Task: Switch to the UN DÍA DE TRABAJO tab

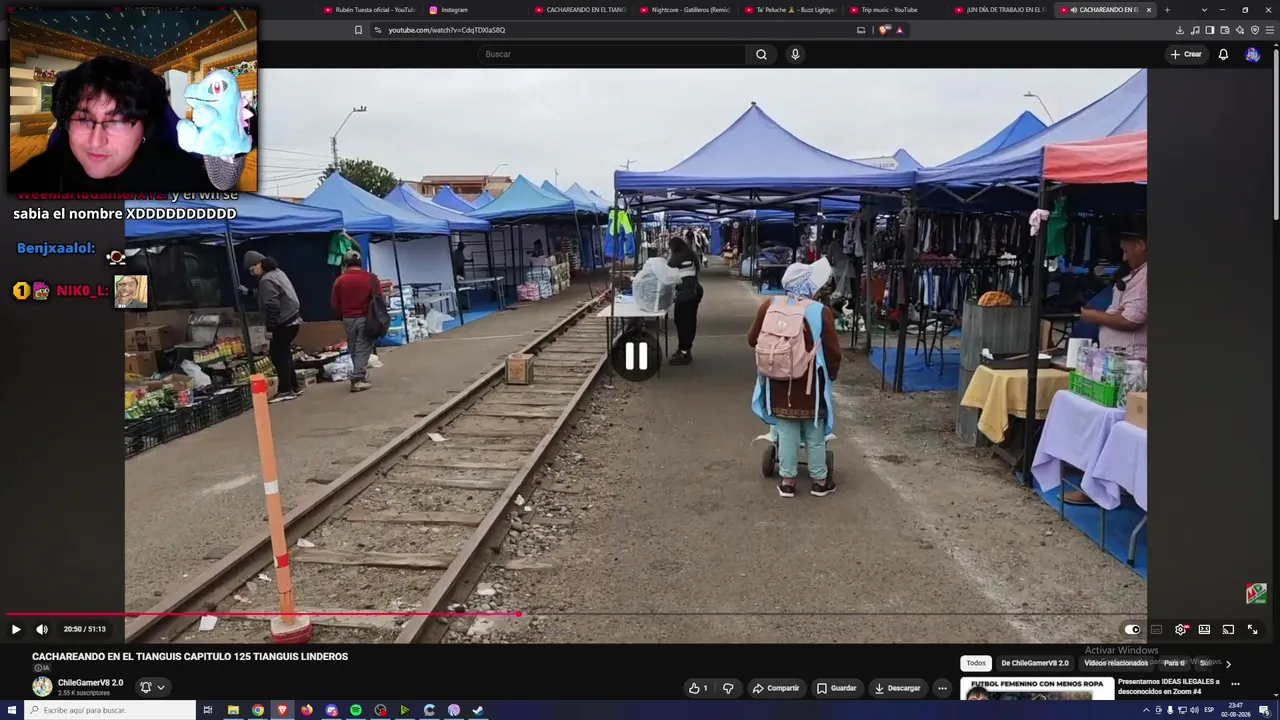Action: (x=1000, y=10)
